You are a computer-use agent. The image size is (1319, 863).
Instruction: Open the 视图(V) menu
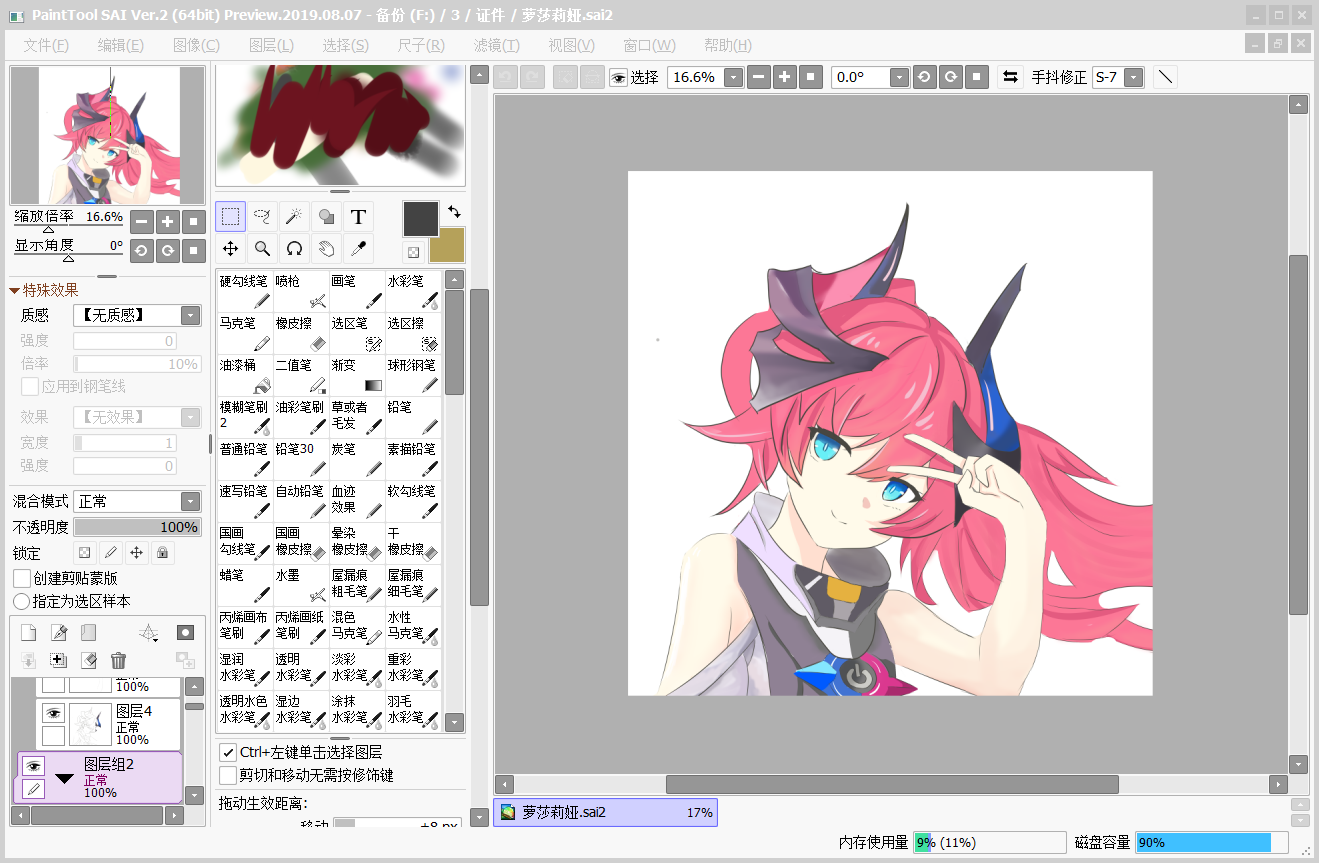click(572, 45)
